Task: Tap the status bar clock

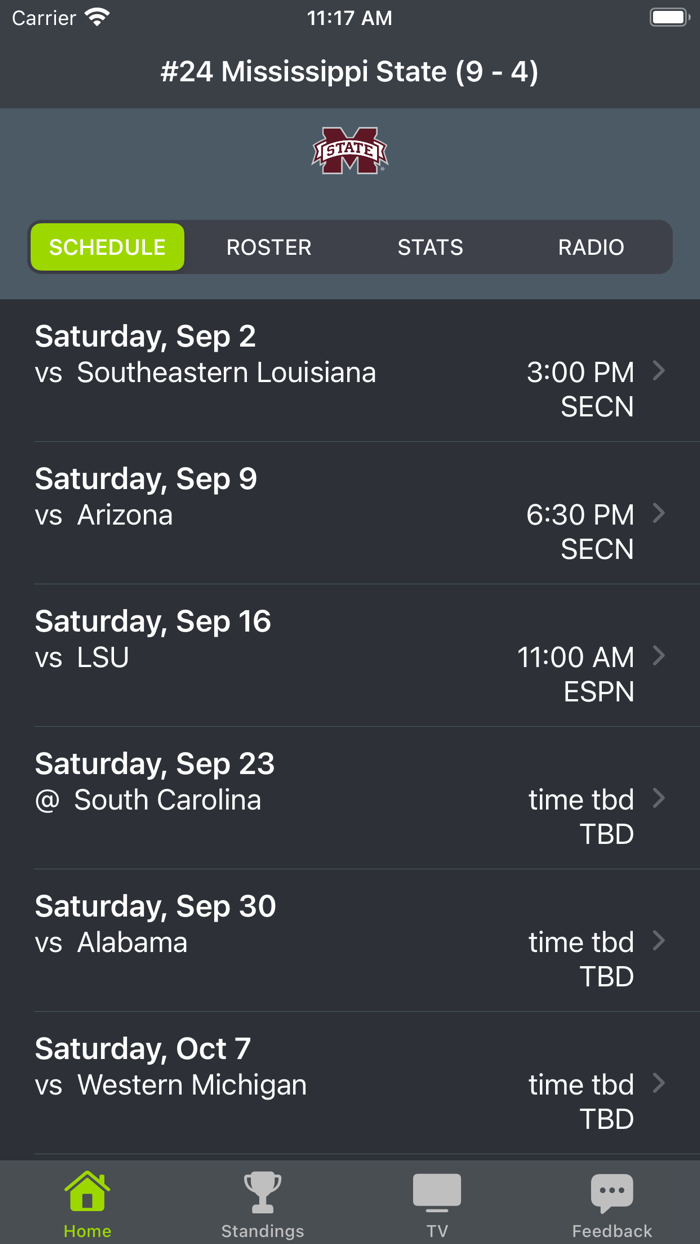Action: tap(350, 16)
